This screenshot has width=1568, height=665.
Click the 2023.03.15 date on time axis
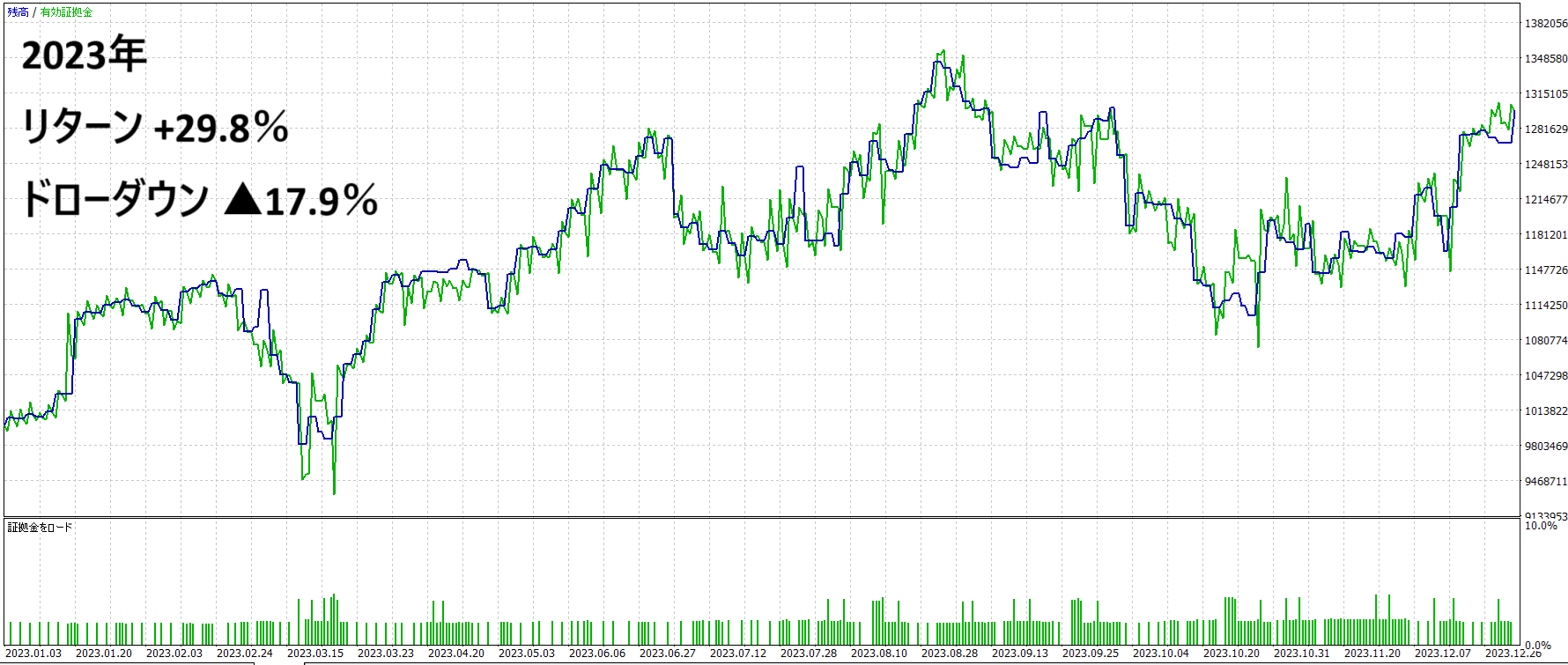[315, 654]
